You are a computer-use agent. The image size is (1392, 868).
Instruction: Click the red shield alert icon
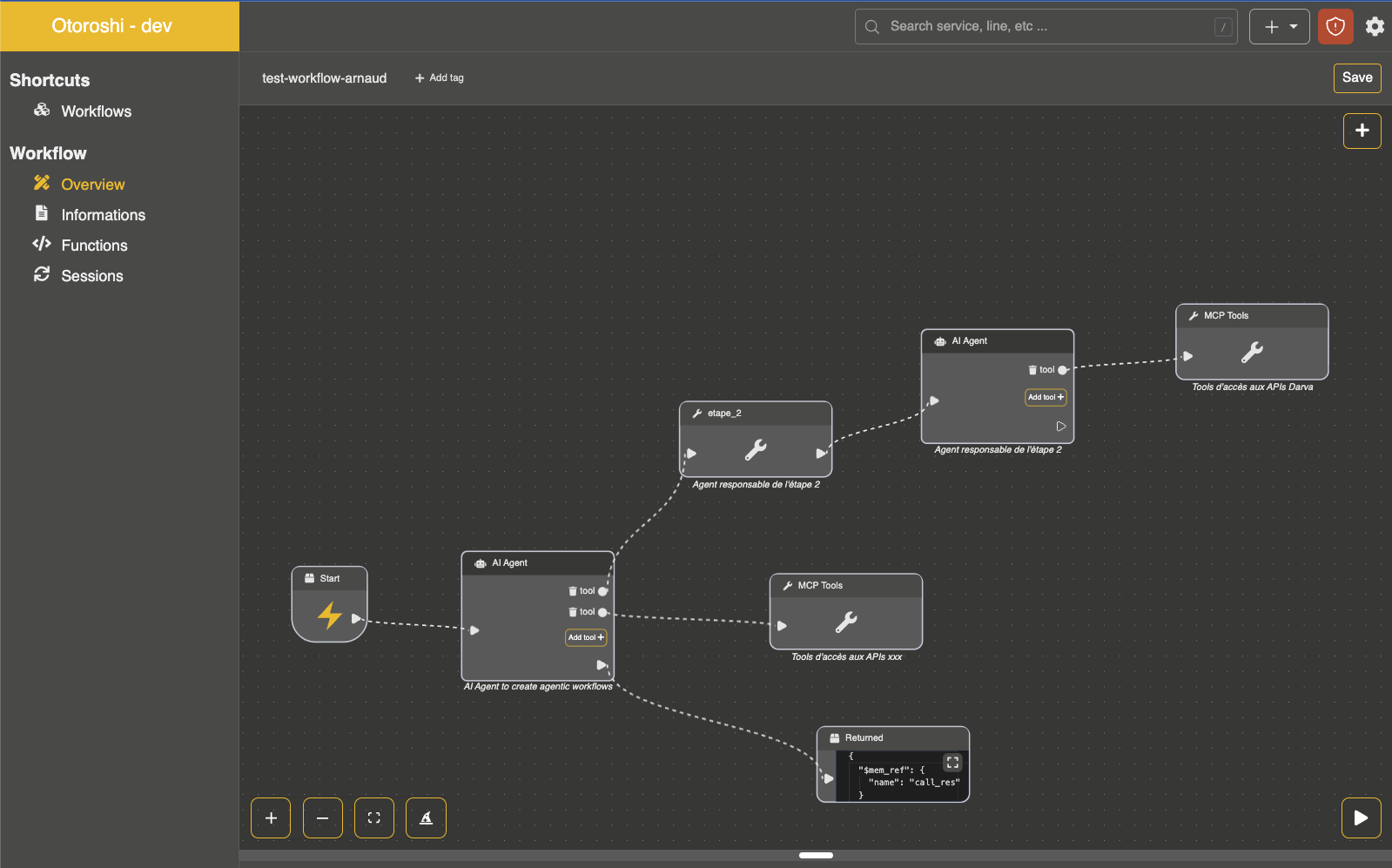tap(1335, 27)
